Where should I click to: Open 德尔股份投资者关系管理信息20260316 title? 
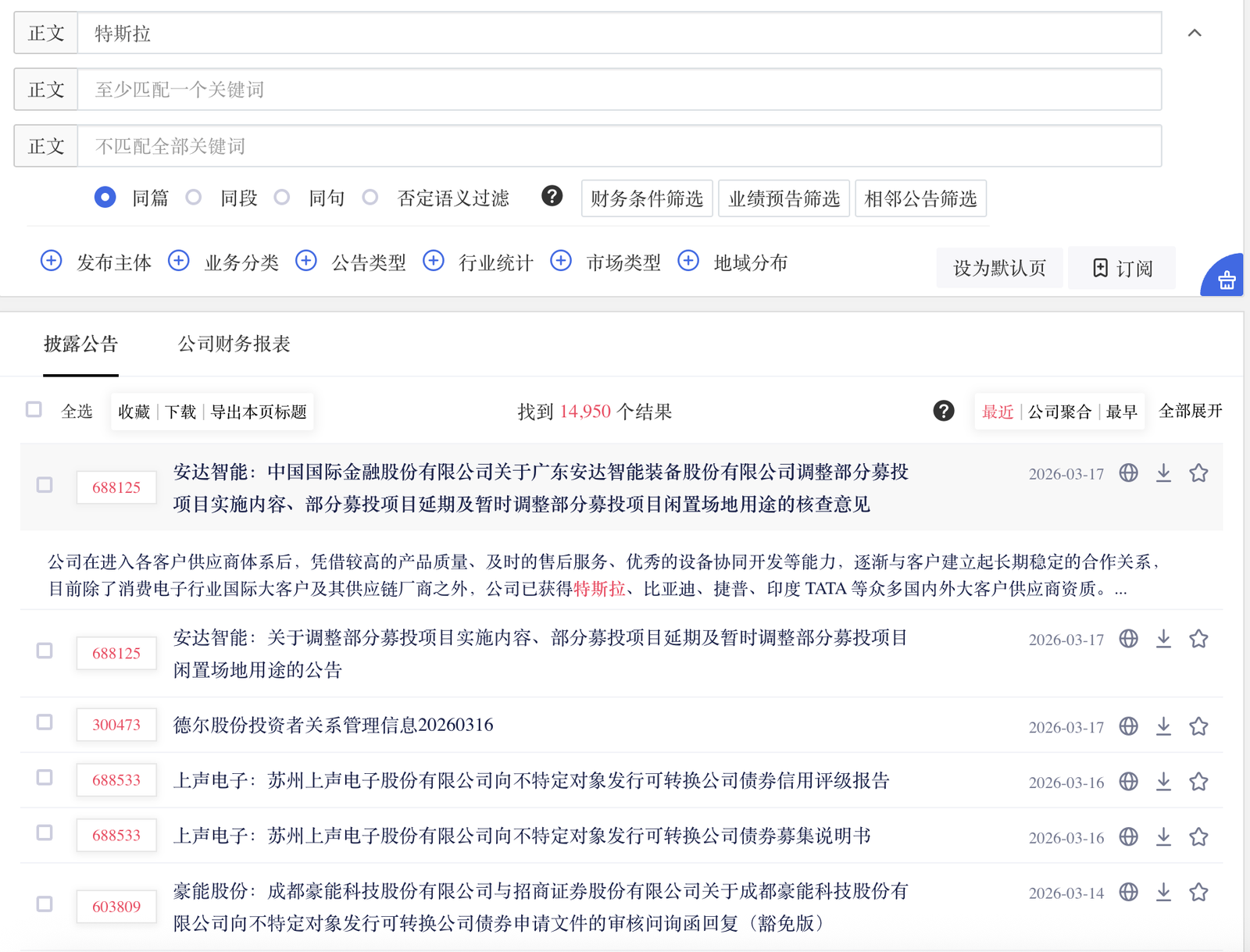point(333,725)
